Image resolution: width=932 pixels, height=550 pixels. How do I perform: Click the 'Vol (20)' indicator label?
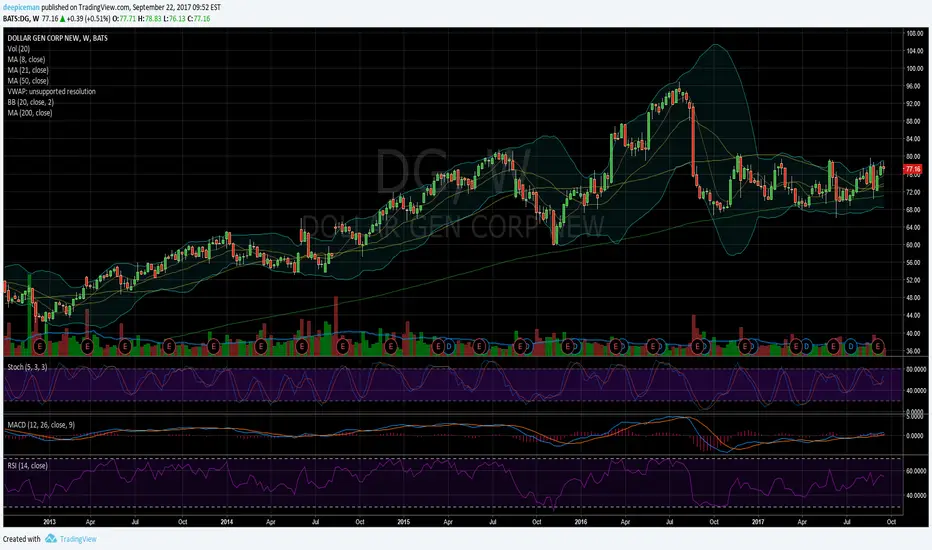point(18,49)
